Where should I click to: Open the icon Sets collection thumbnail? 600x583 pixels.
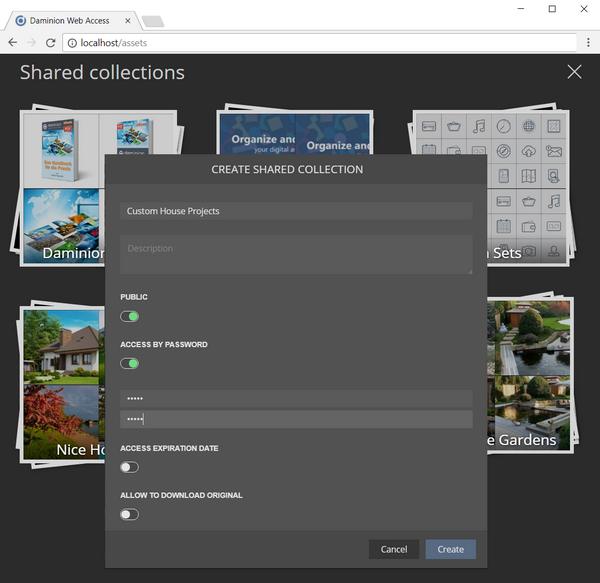[528, 186]
